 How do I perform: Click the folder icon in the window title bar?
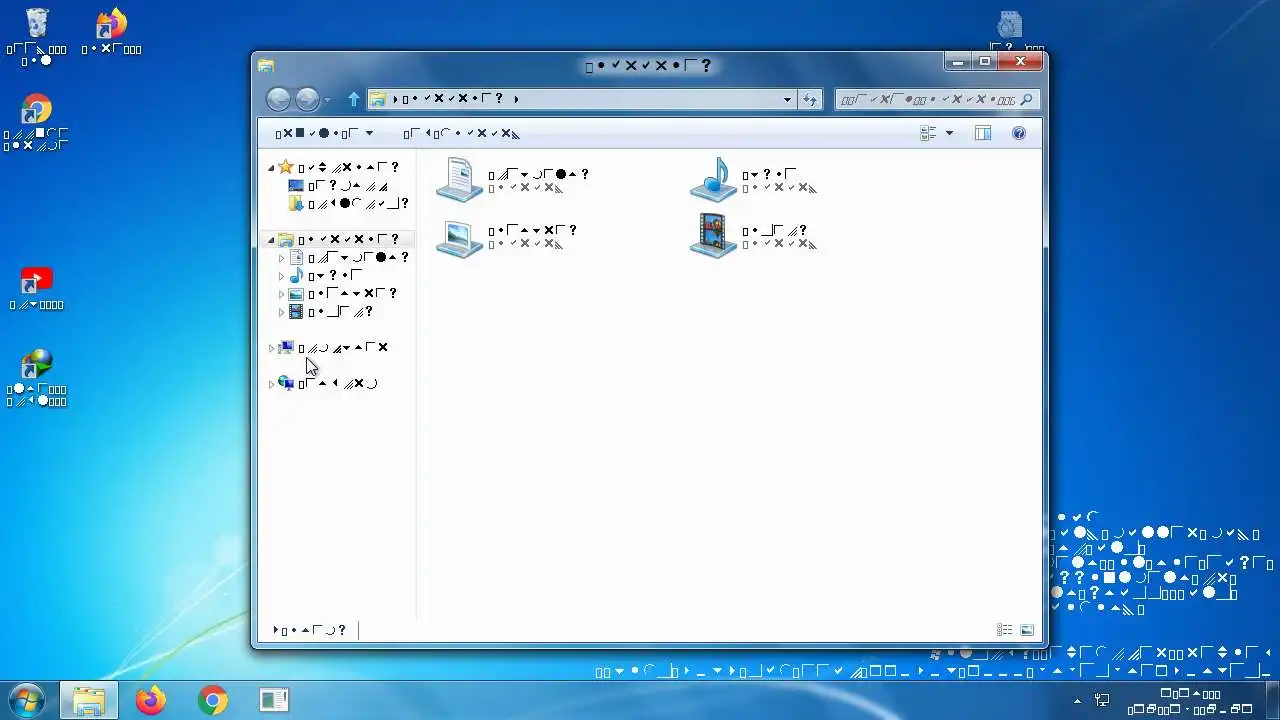click(x=266, y=66)
